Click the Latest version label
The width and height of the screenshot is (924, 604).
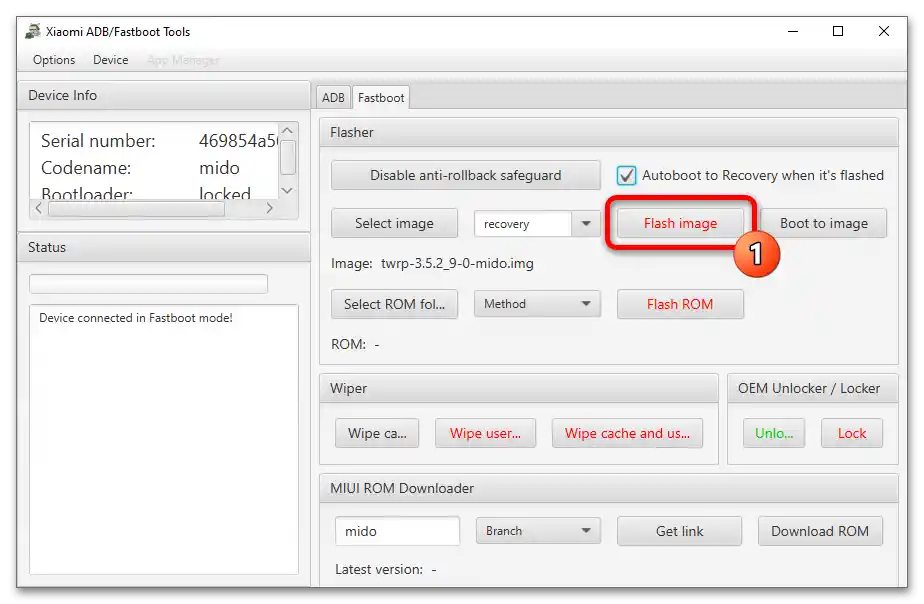tap(379, 569)
